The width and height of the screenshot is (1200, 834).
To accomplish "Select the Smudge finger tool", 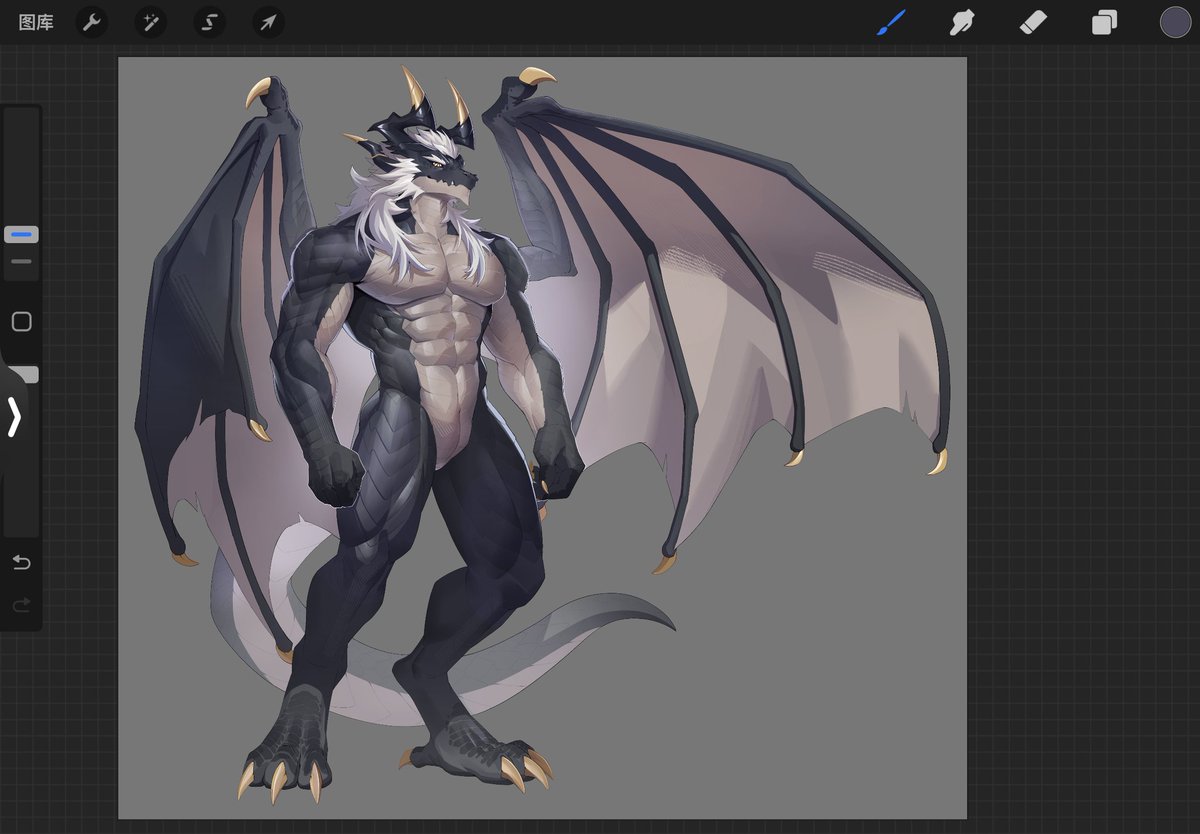I will 962,22.
